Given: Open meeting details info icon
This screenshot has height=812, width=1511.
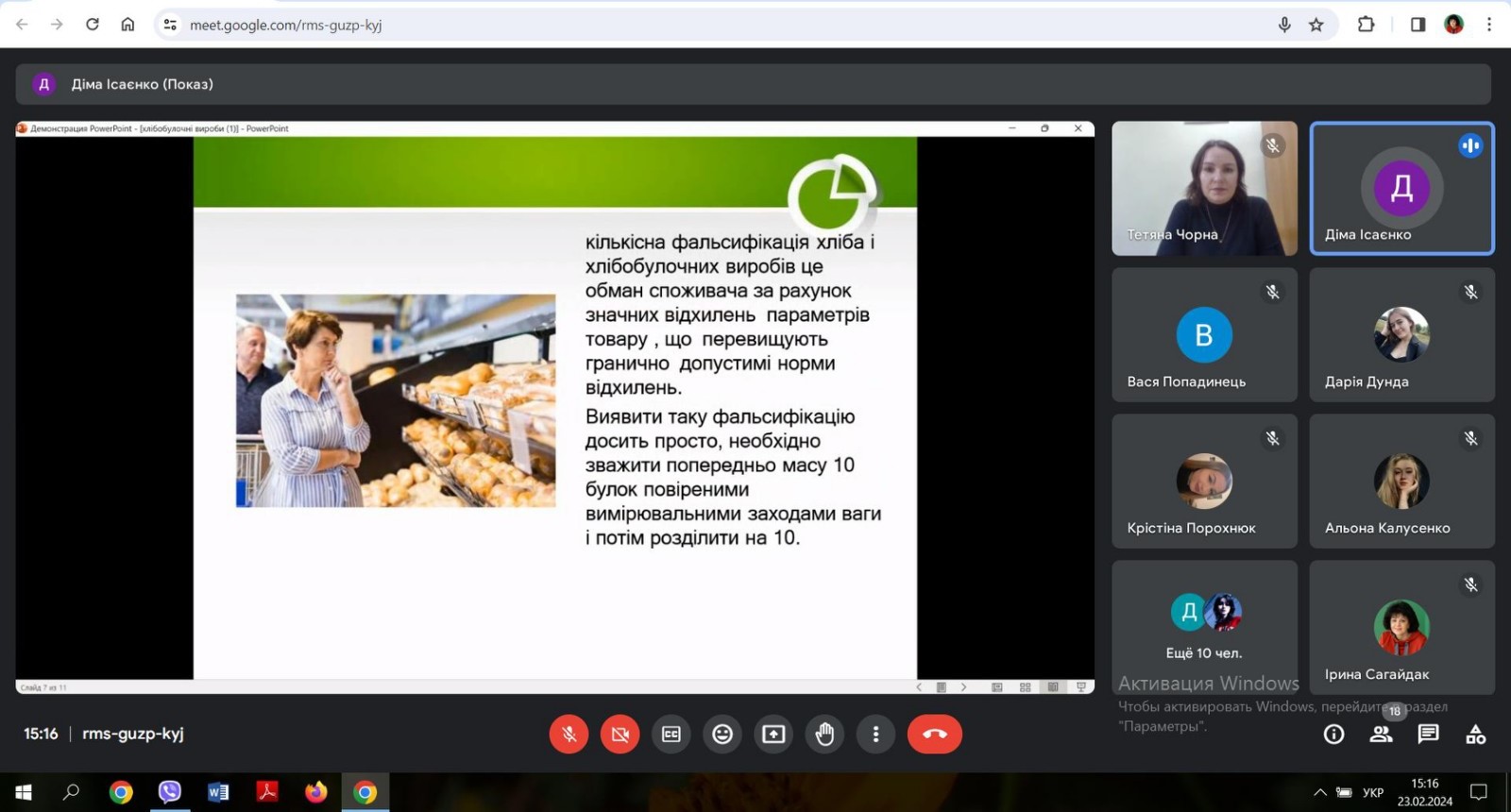Looking at the screenshot, I should coord(1333,734).
